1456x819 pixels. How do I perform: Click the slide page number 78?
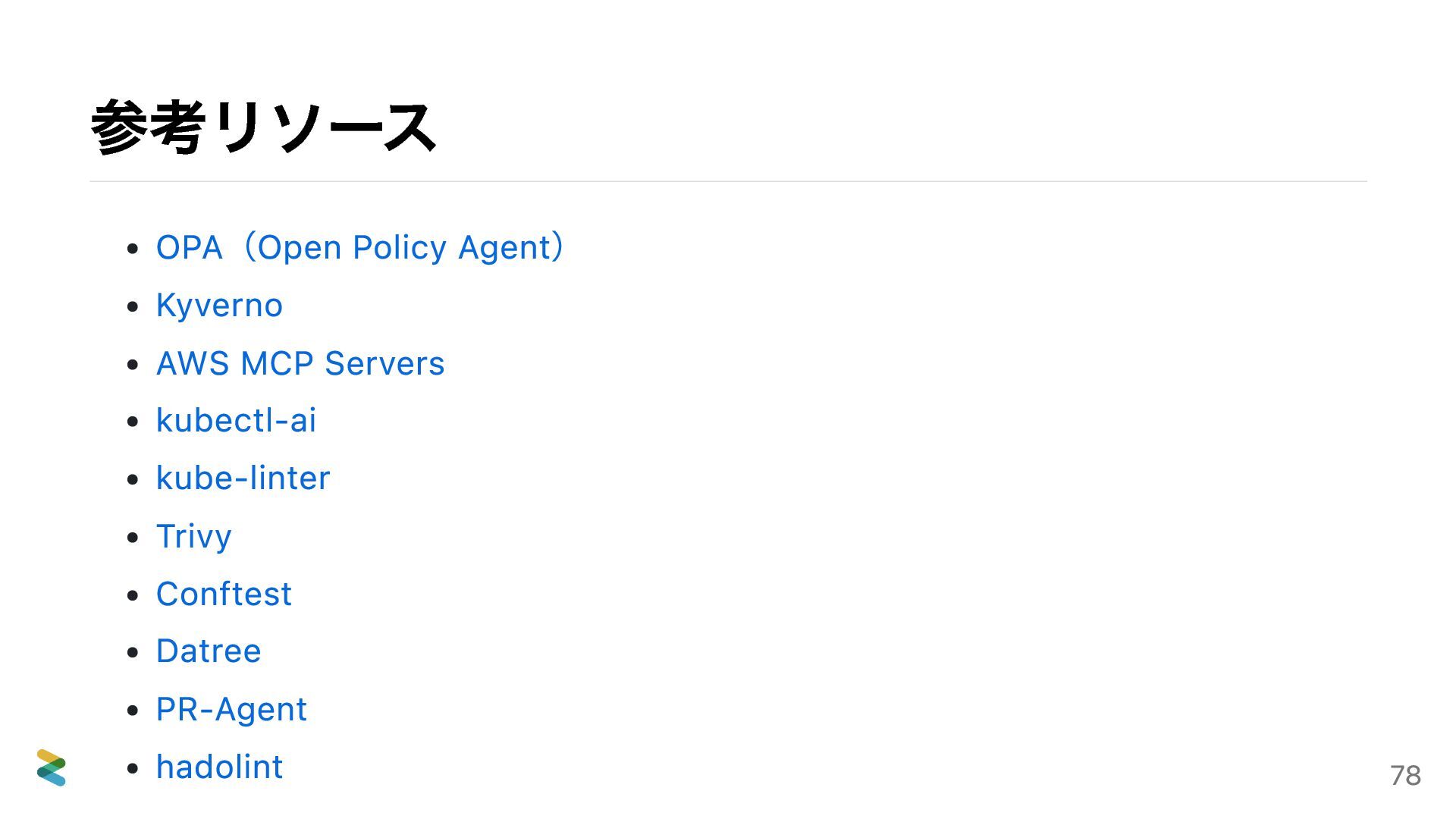point(1405,775)
